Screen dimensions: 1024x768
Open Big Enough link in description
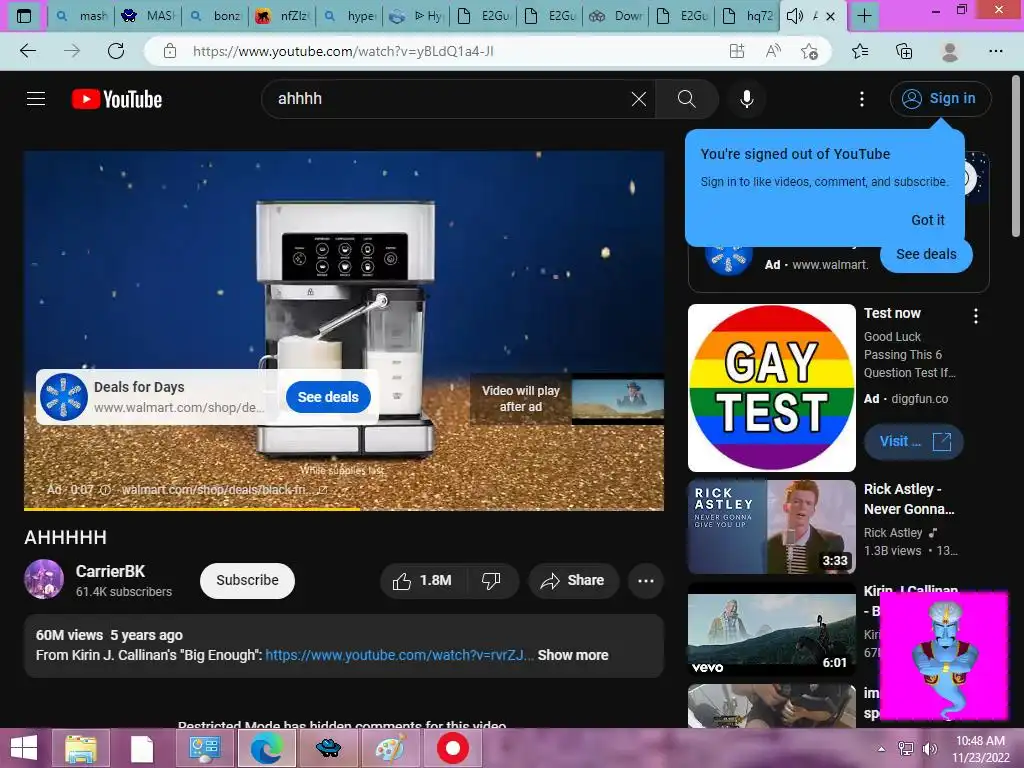[x=400, y=655]
